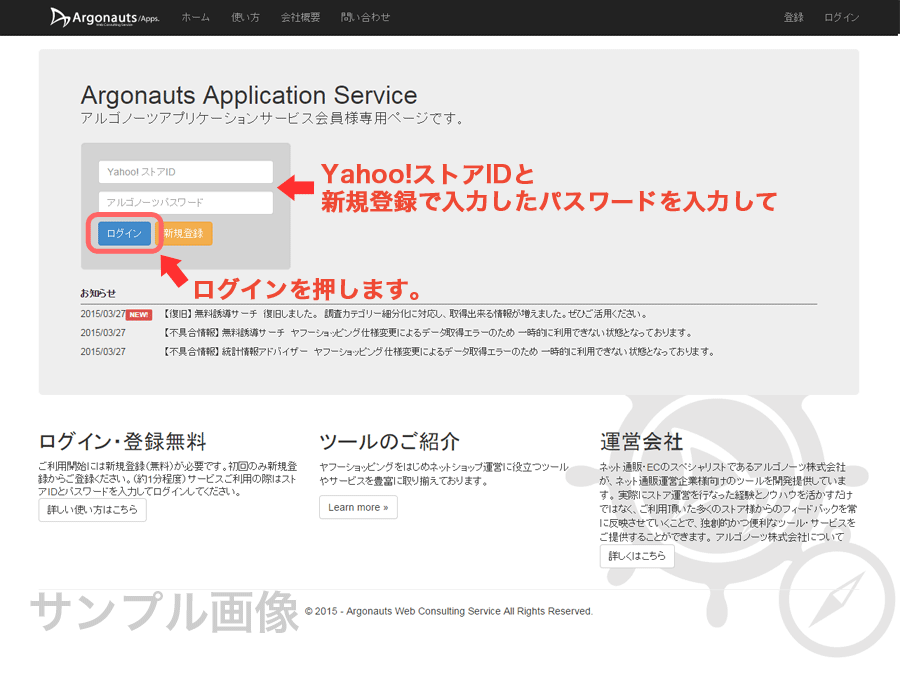Click the Learn more » button
The height and width of the screenshot is (677, 900).
358,508
